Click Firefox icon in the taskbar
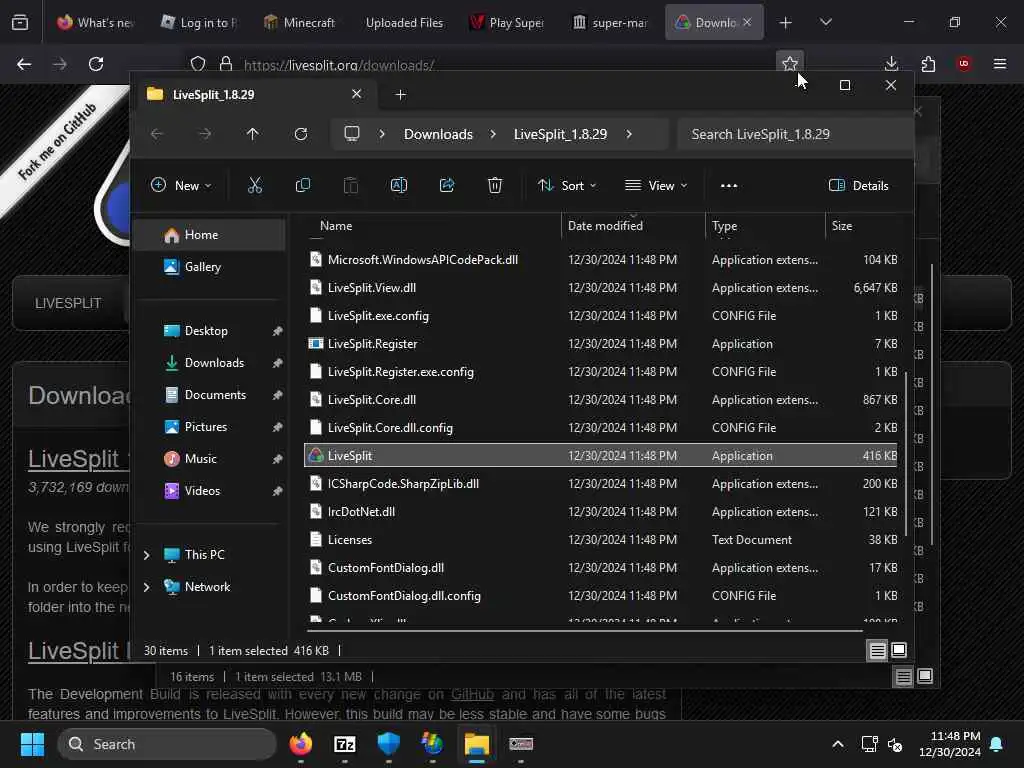Image resolution: width=1024 pixels, height=768 pixels. click(x=301, y=744)
